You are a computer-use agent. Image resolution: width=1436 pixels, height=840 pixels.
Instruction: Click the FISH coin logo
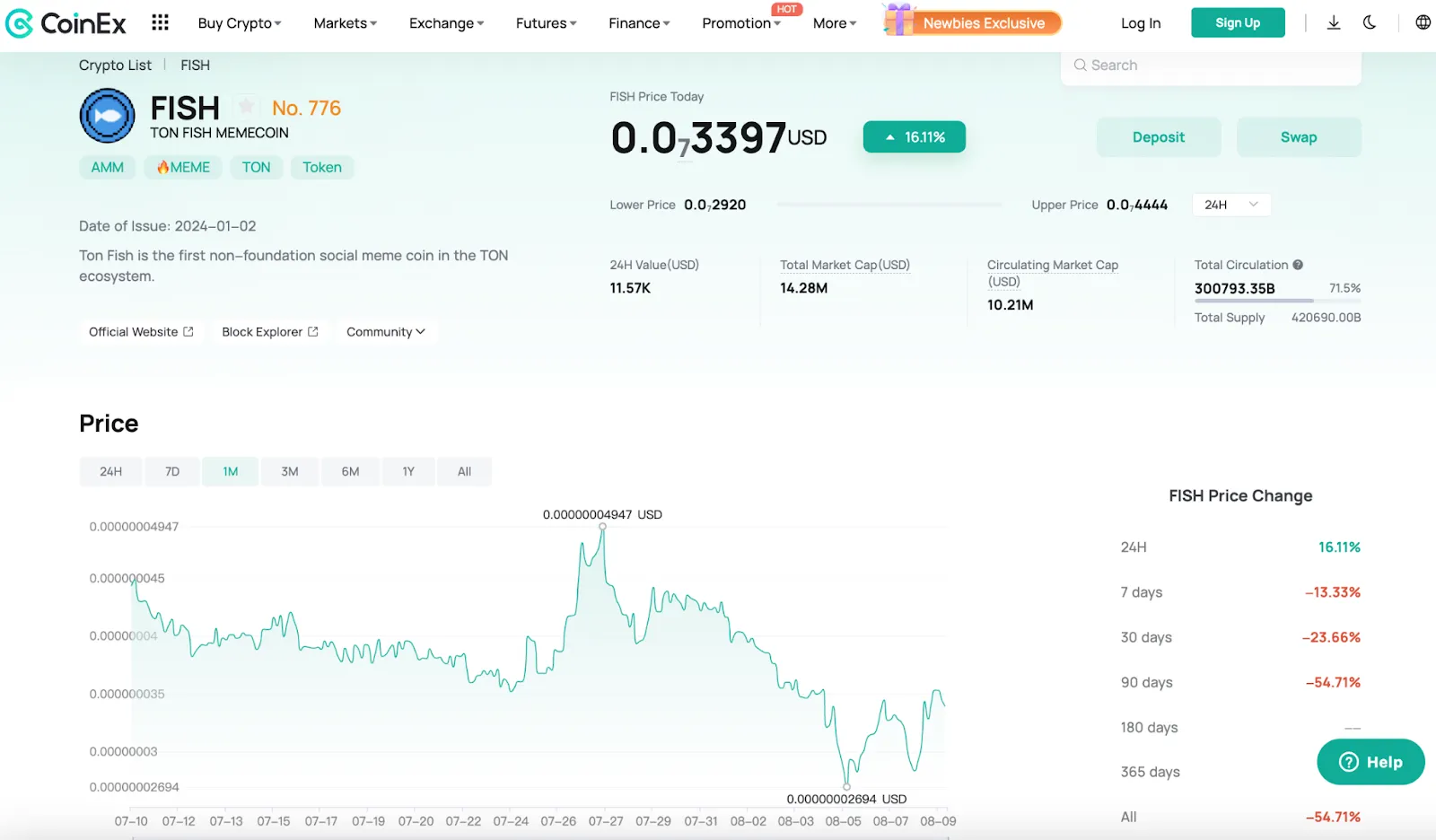[107, 116]
